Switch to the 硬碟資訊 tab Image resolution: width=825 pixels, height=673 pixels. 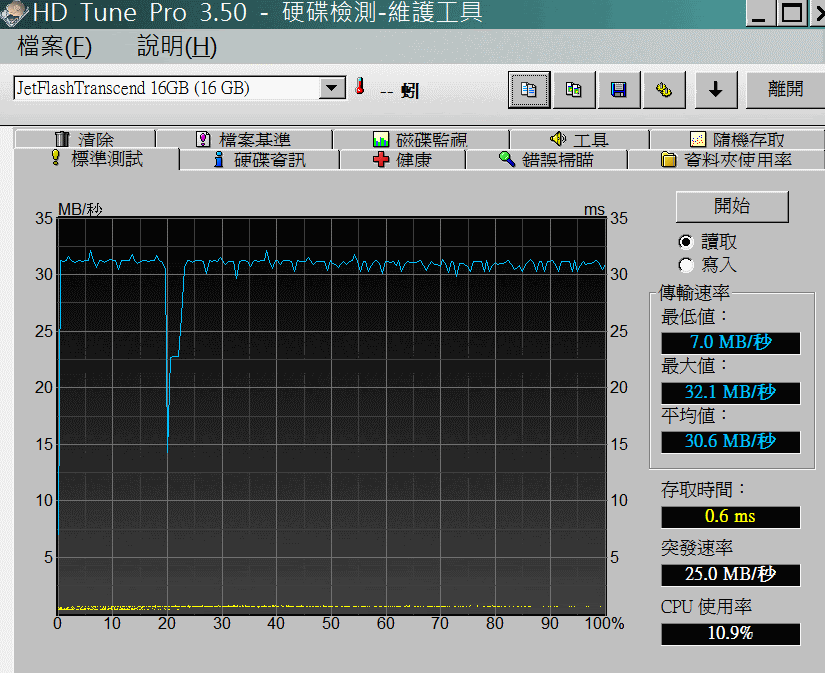point(260,159)
